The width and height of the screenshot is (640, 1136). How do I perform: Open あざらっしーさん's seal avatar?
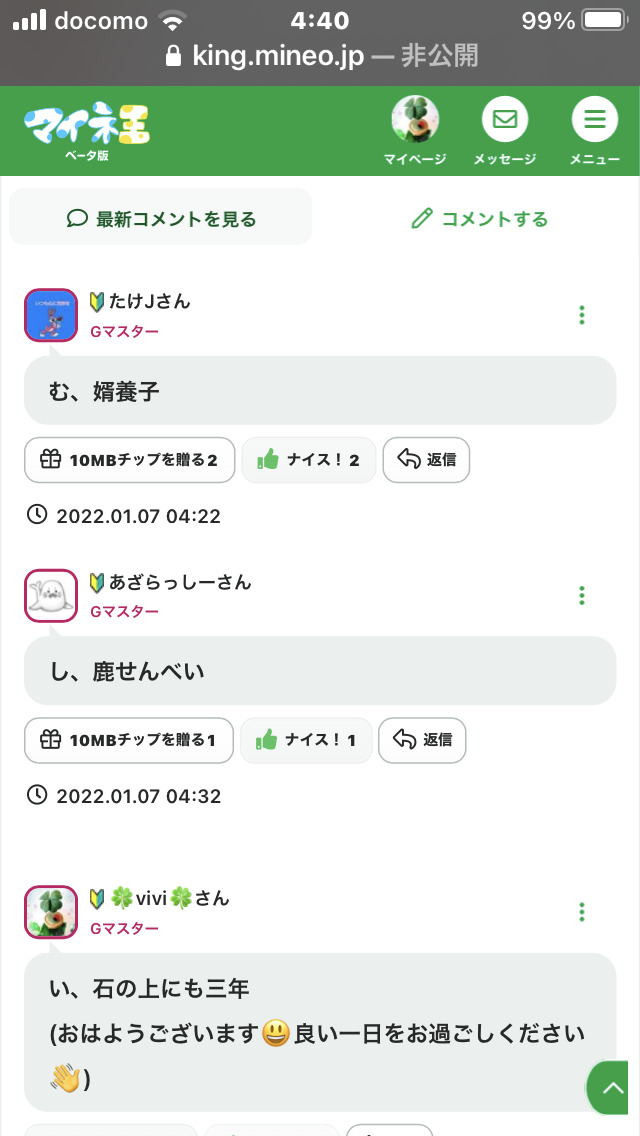coord(50,596)
